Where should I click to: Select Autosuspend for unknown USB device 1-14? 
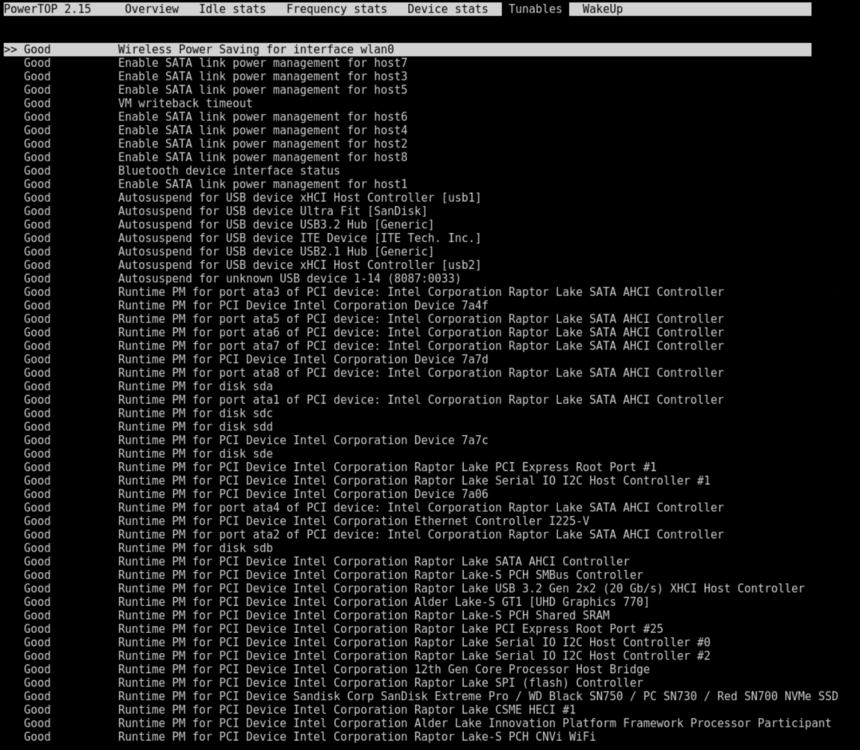[x=242, y=278]
